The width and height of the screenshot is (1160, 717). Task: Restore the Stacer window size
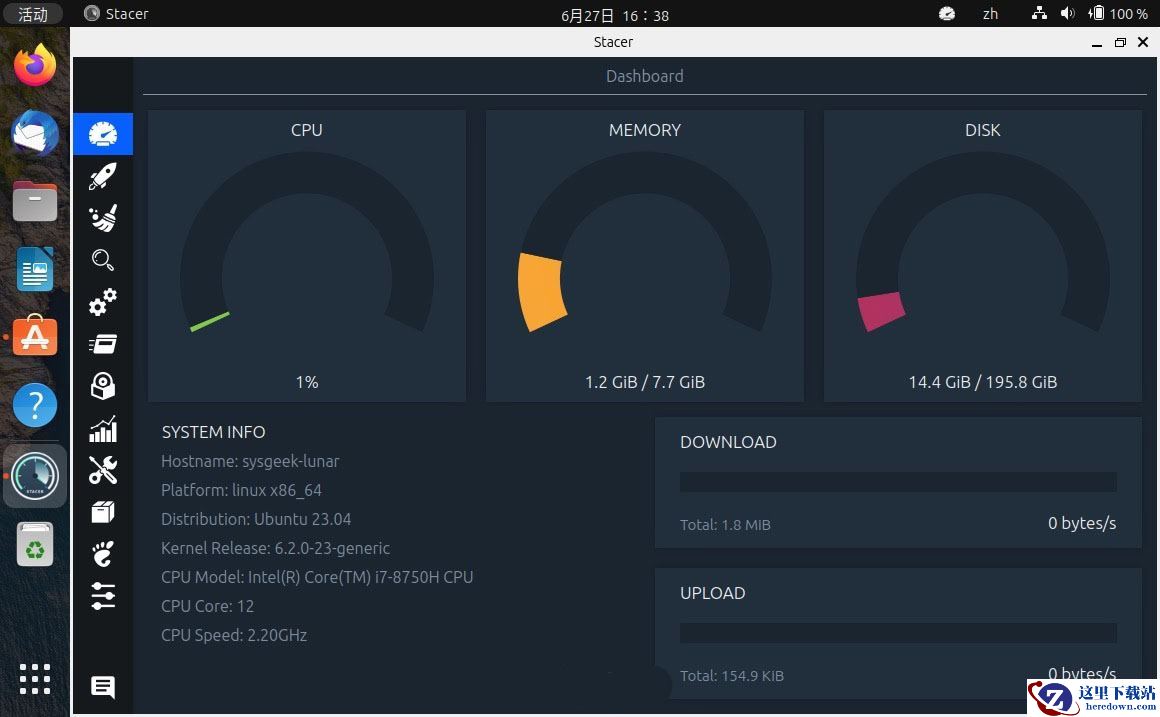point(1120,42)
